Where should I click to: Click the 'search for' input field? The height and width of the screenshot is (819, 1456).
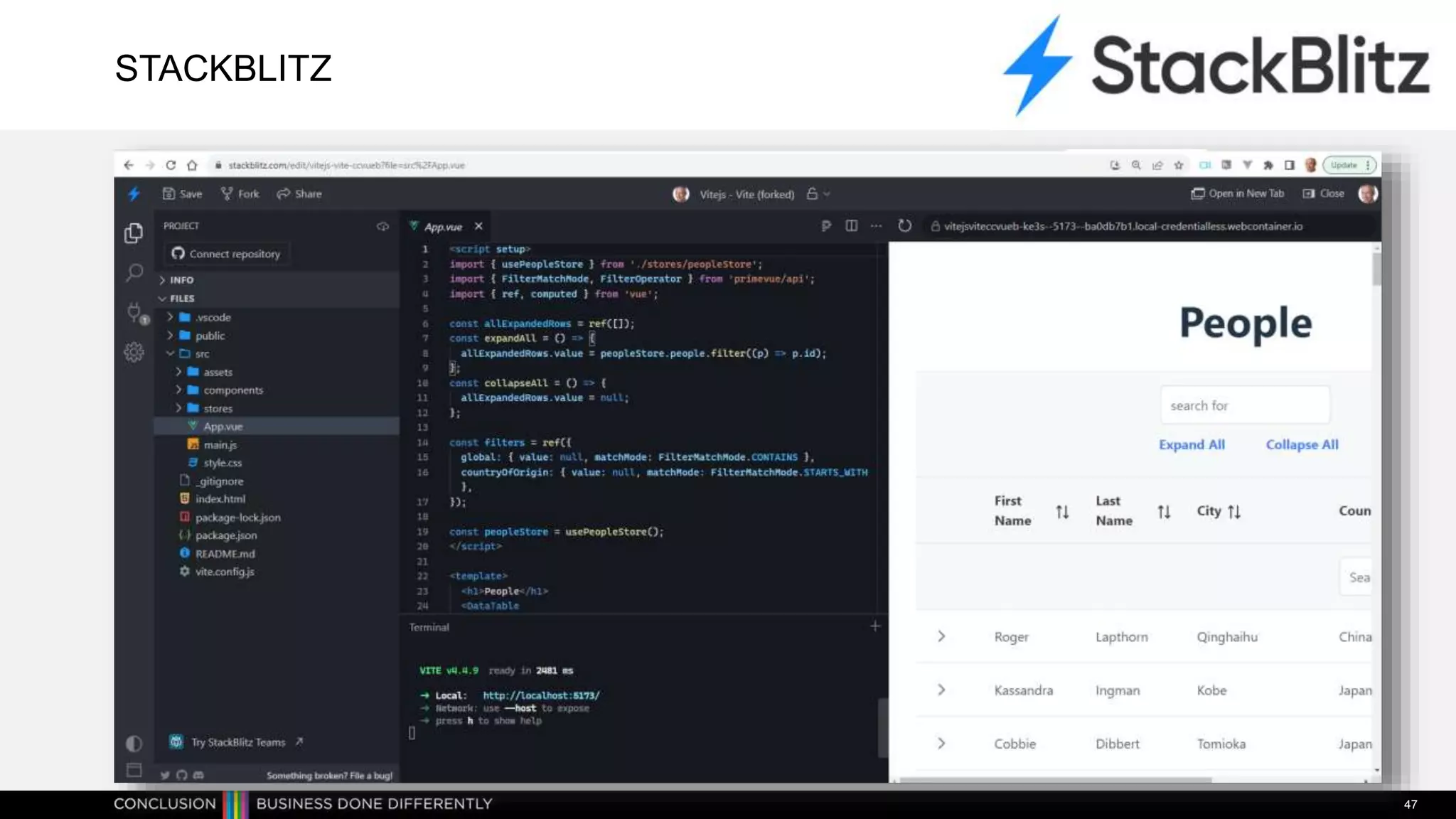(x=1244, y=405)
